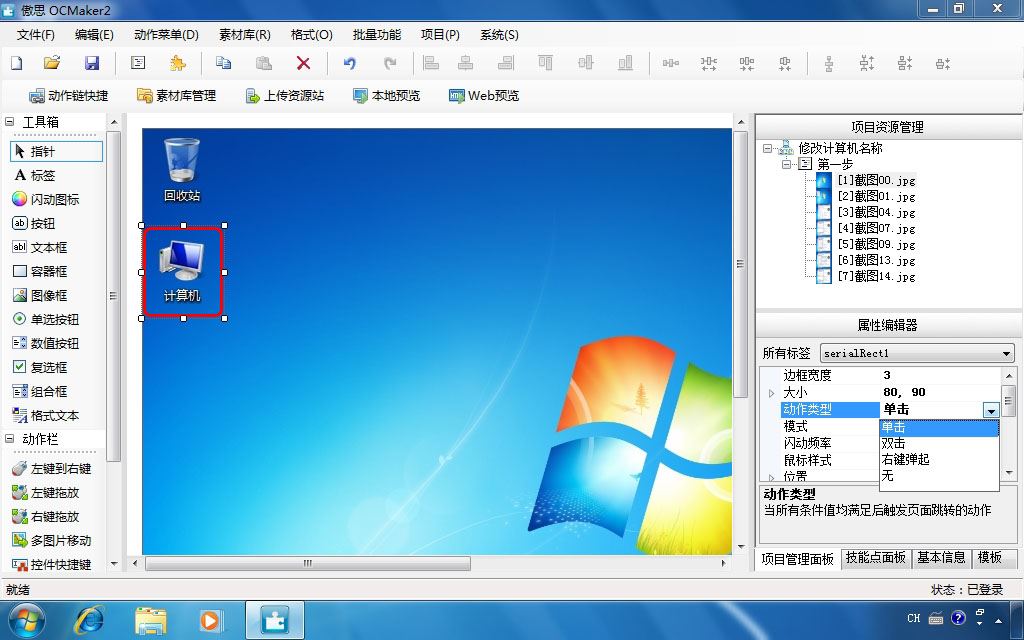Viewport: 1024px width, 640px height.
Task: Select the 单选按钮 radio button tool
Action: 46,319
